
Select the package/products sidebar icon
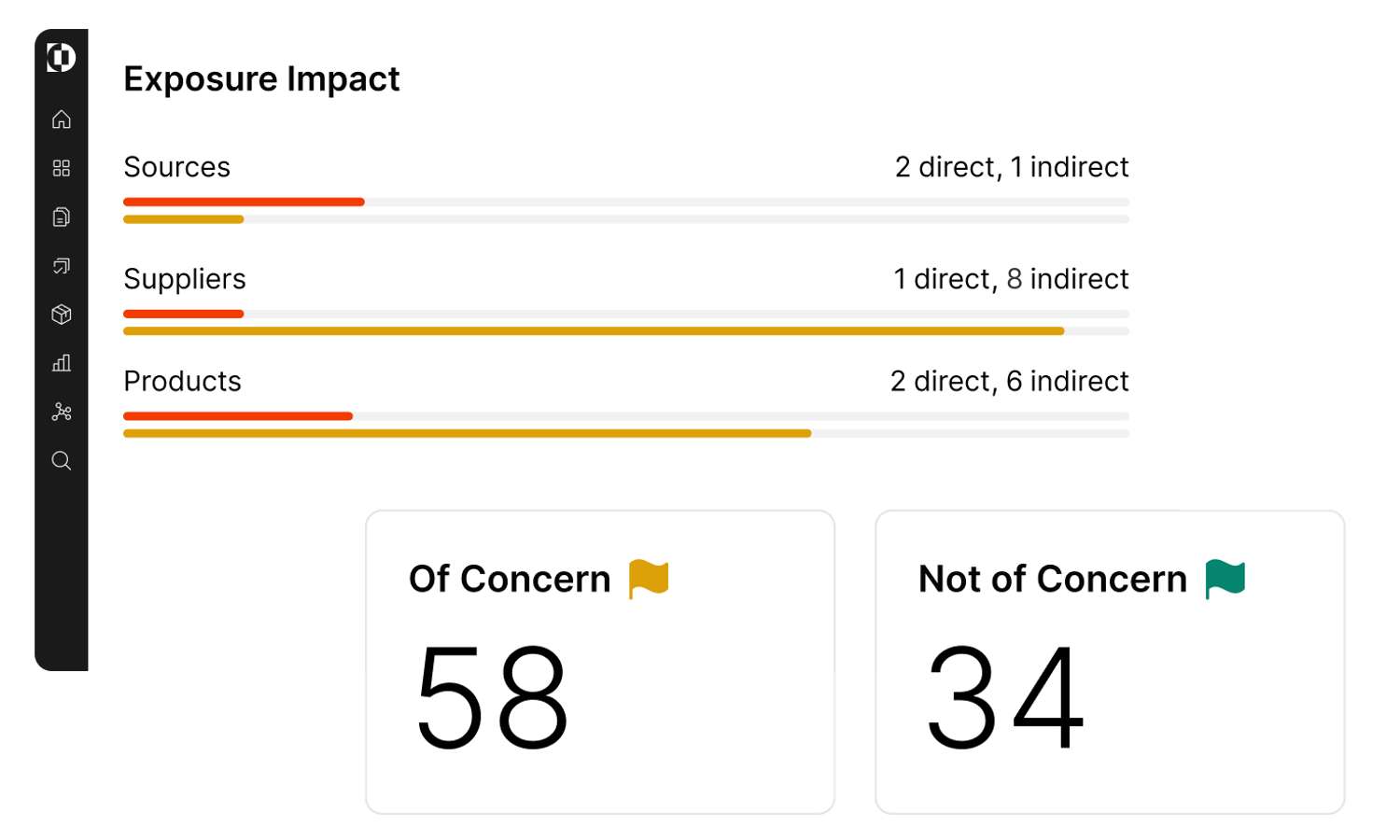point(62,315)
